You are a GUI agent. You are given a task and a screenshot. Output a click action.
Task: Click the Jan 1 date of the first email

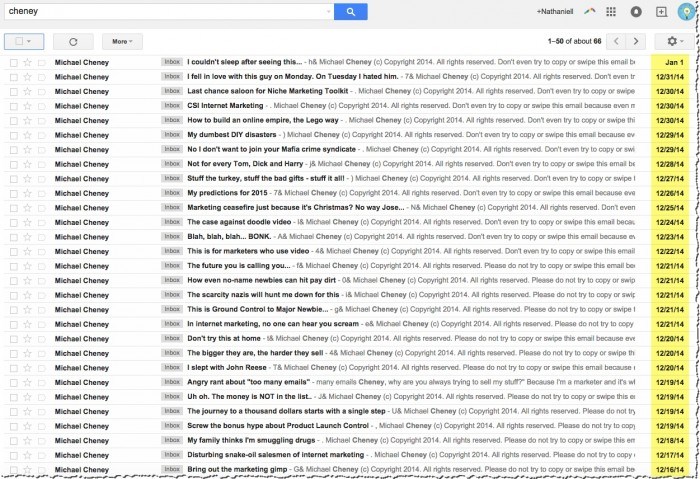point(674,62)
